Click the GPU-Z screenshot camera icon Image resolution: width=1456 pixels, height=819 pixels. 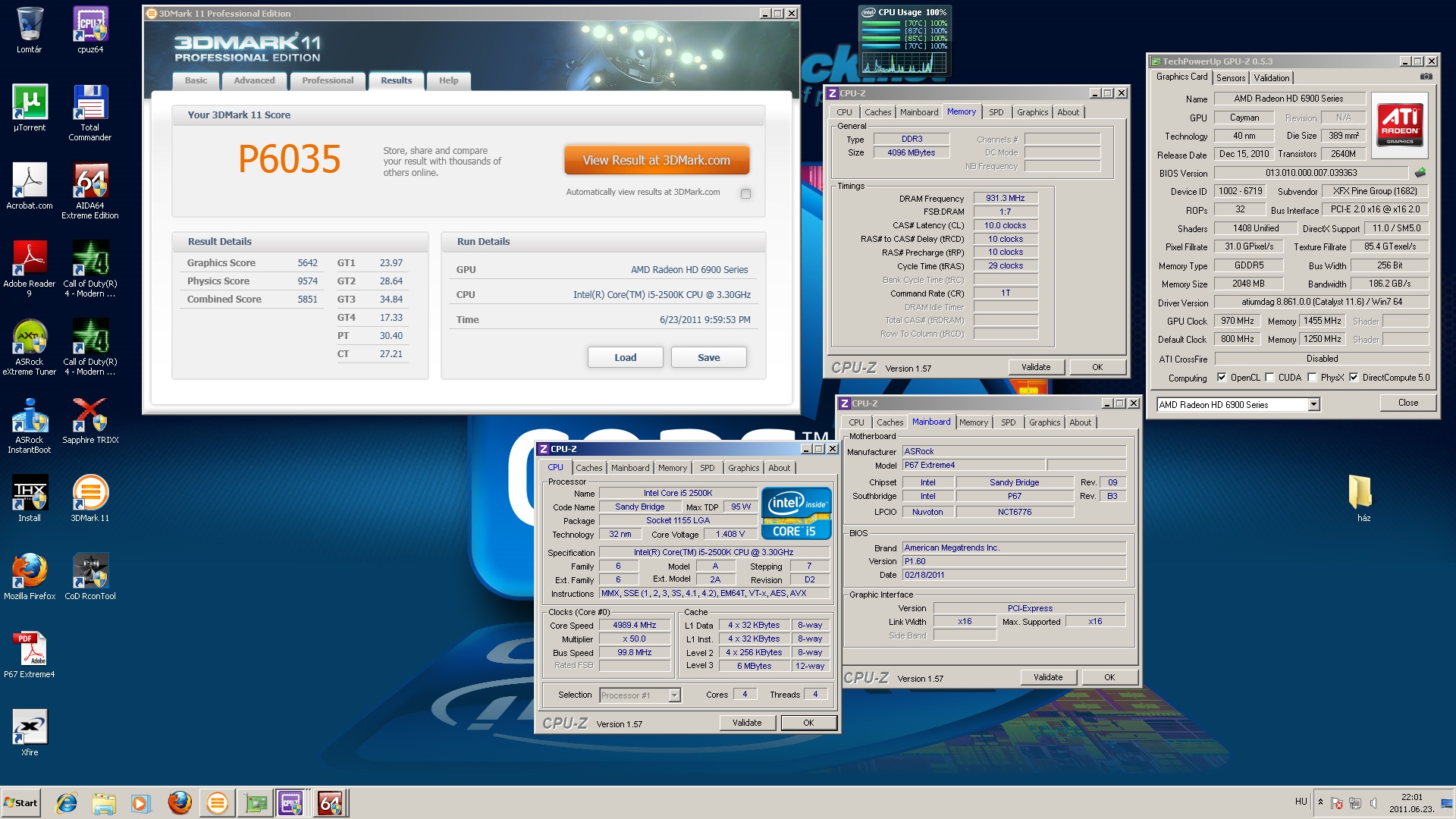1426,77
